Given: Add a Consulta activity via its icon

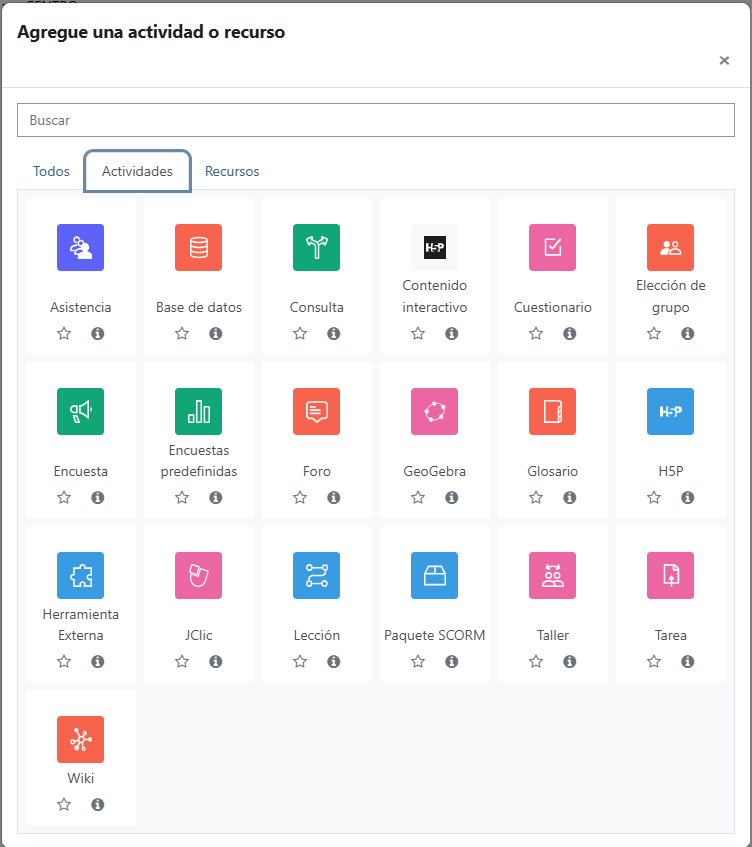Looking at the screenshot, I should [317, 247].
